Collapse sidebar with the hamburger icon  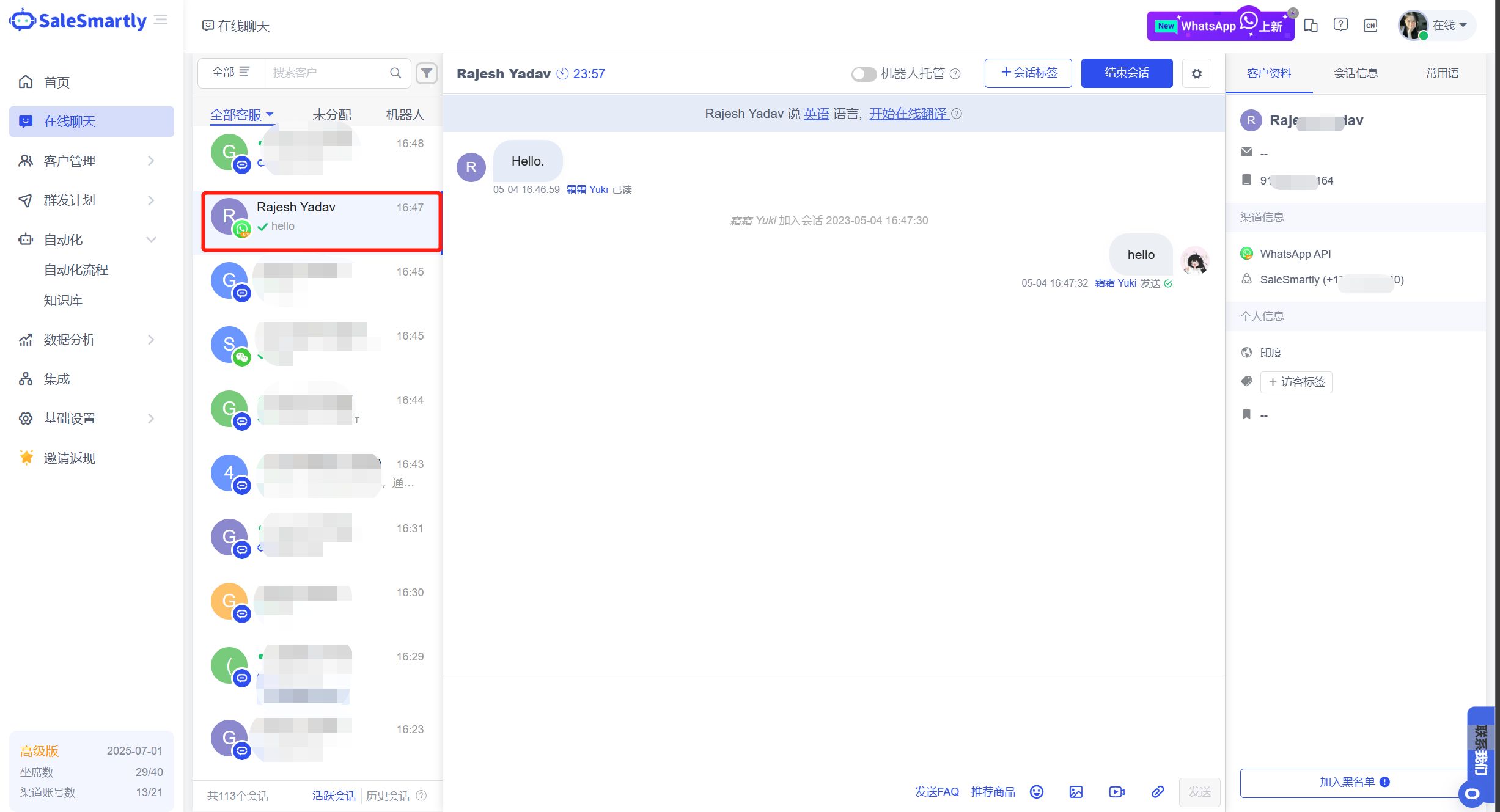pyautogui.click(x=161, y=20)
